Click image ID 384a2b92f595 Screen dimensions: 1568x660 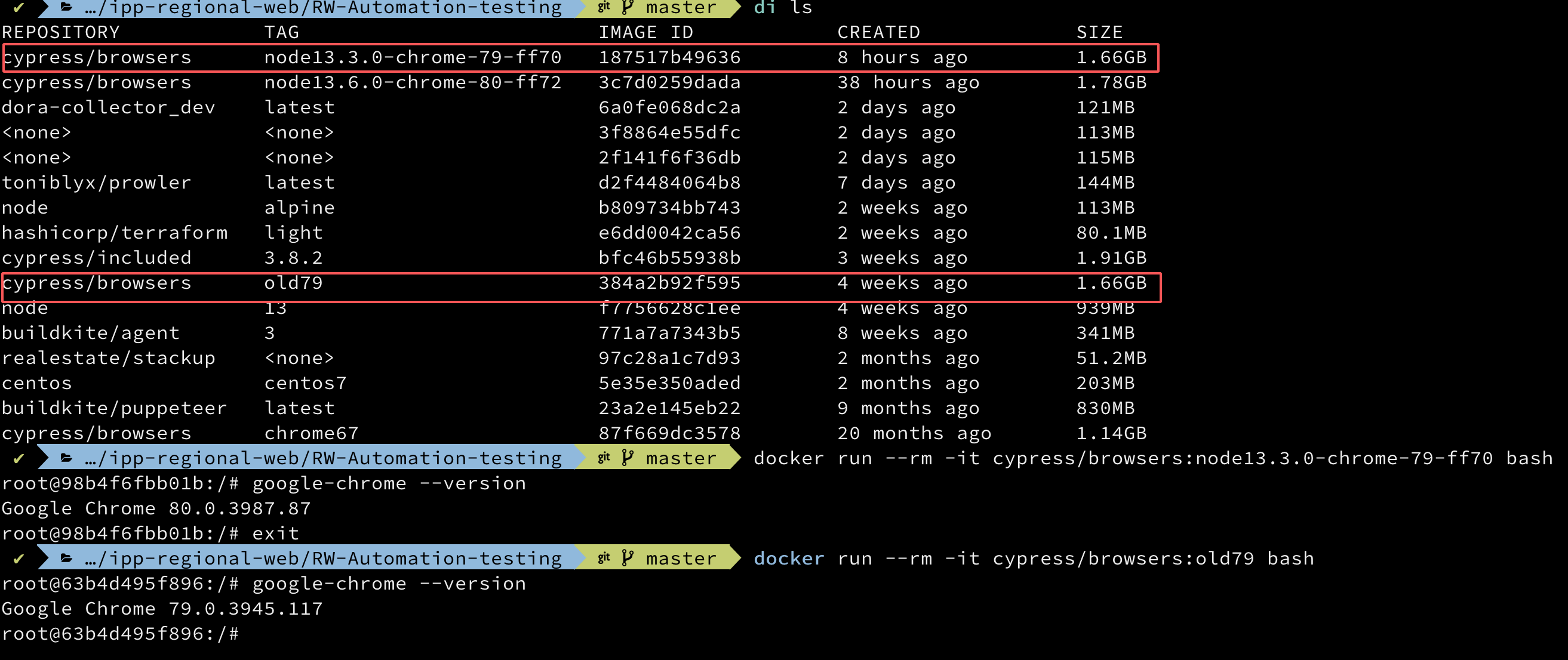(x=669, y=283)
